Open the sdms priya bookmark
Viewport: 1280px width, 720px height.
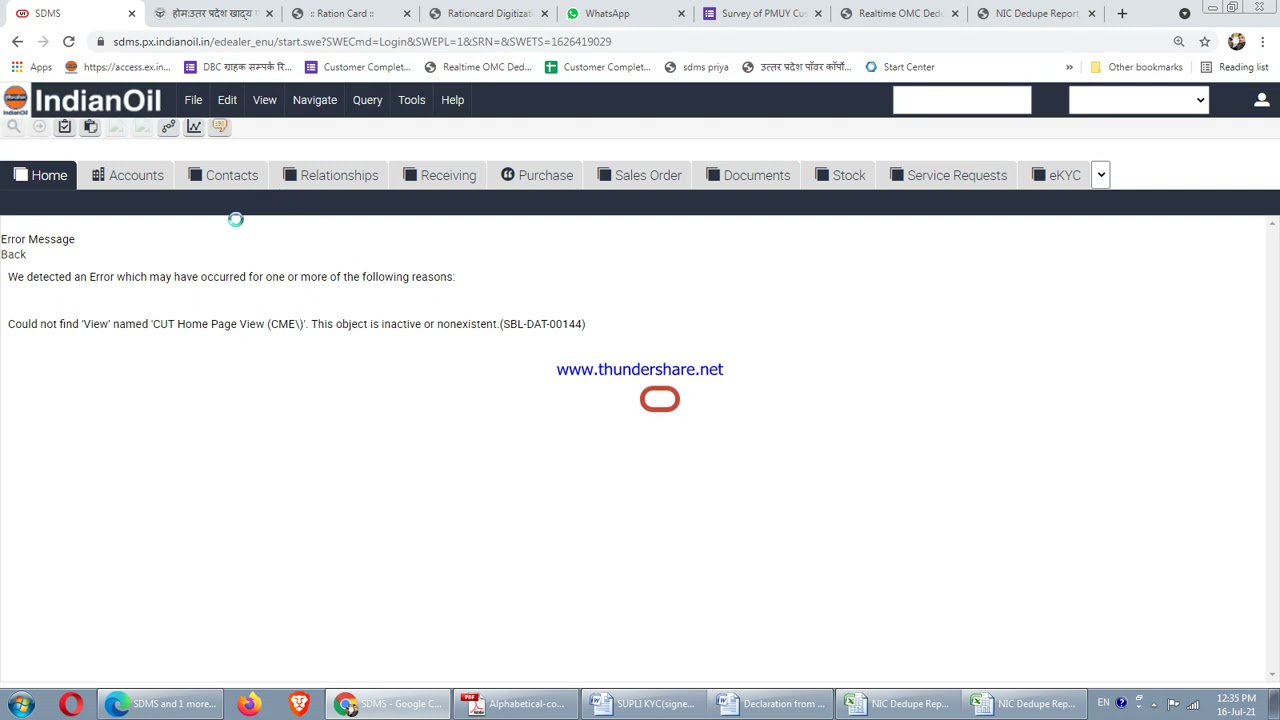(x=696, y=67)
